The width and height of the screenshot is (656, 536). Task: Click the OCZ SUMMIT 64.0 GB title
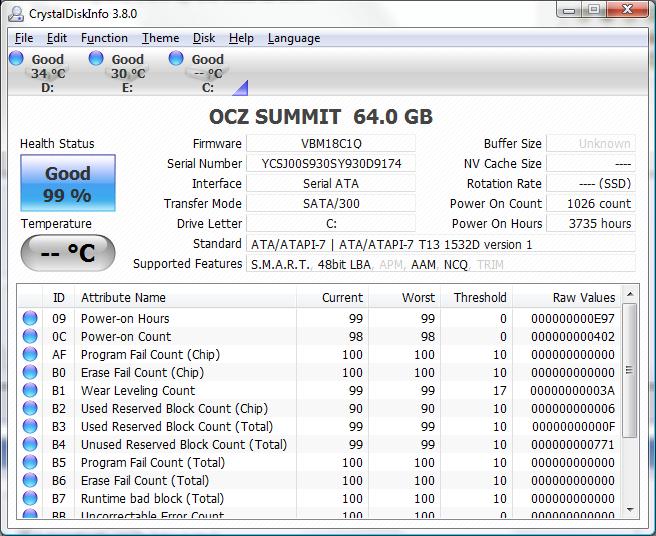[321, 117]
